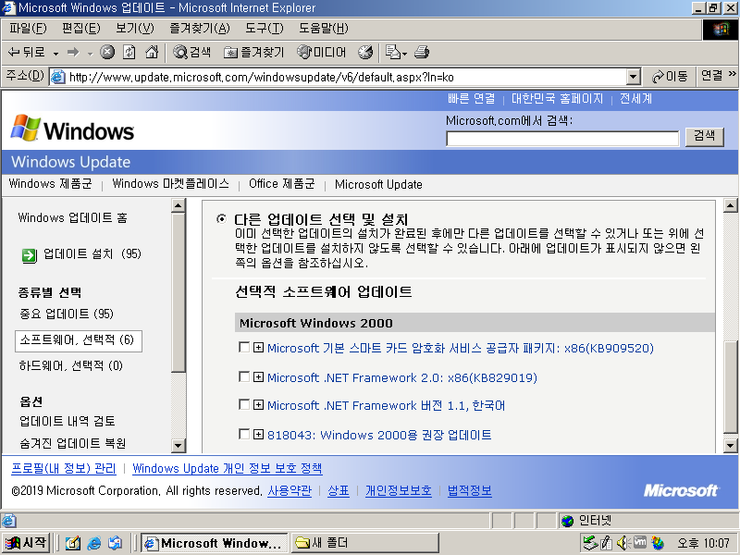Screen dimensions: 740x555
Task: Select '중요 업데이트 (95)' in sidebar
Action: [66, 314]
